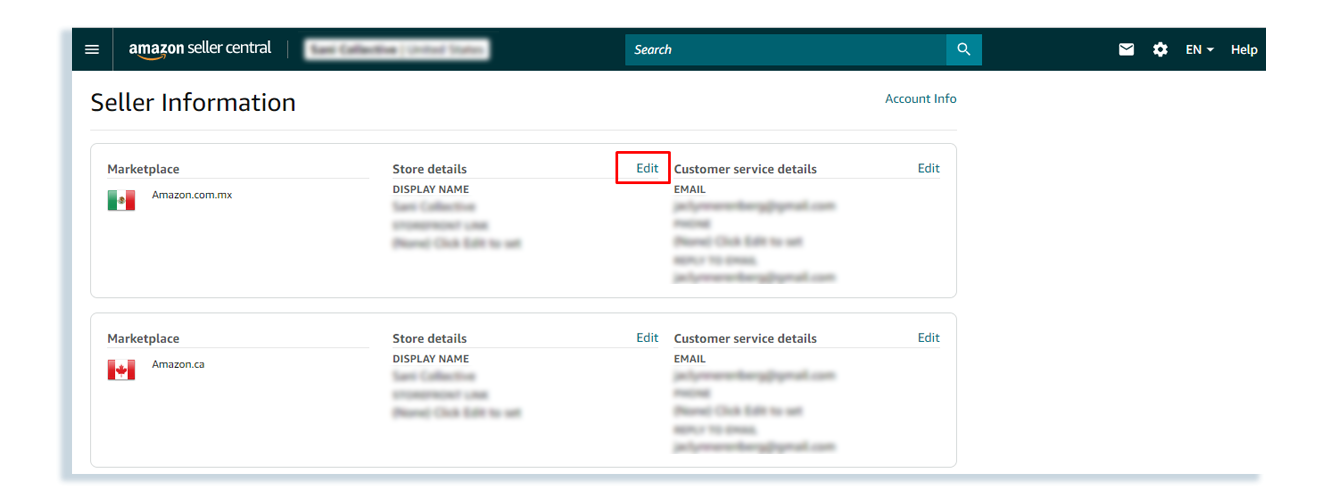This screenshot has height=501, width=1338.
Task: Click the Canada flag icon
Action: point(121,370)
